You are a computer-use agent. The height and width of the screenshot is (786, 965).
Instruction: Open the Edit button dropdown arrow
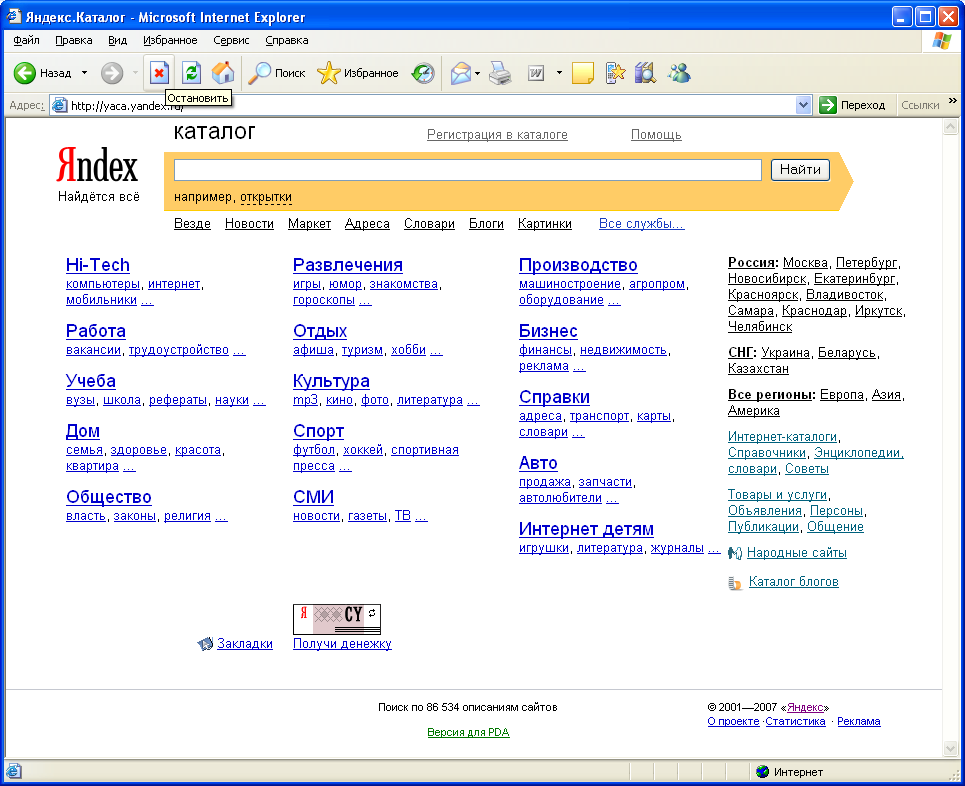click(x=559, y=73)
